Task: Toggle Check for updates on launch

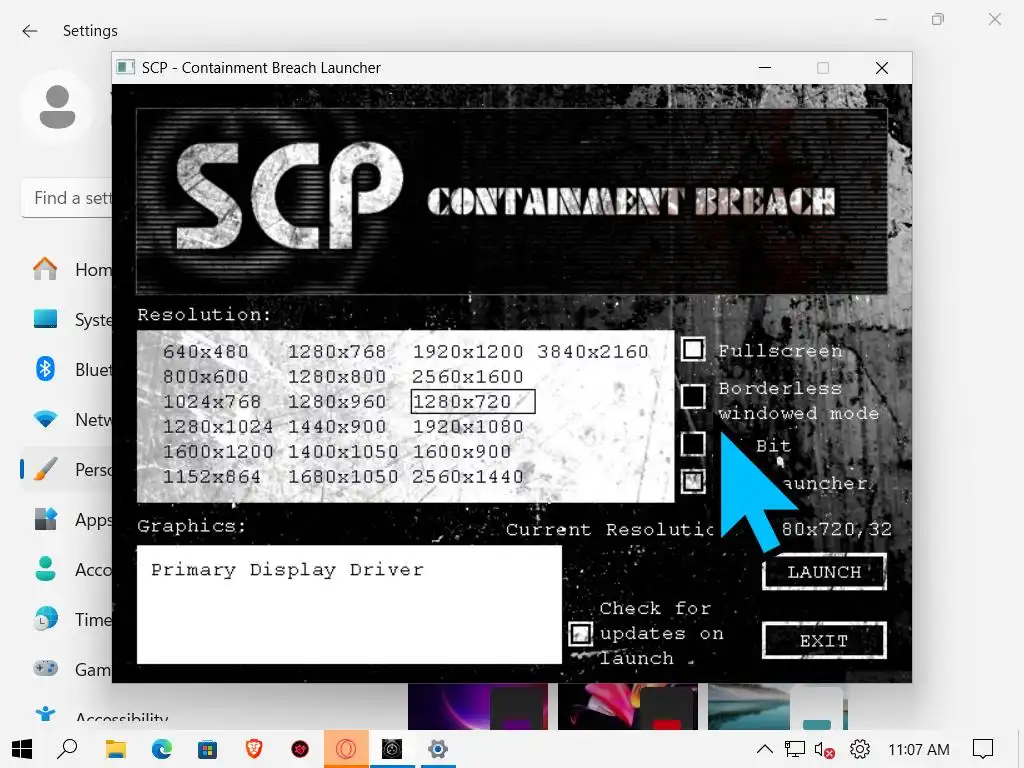Action: [580, 633]
